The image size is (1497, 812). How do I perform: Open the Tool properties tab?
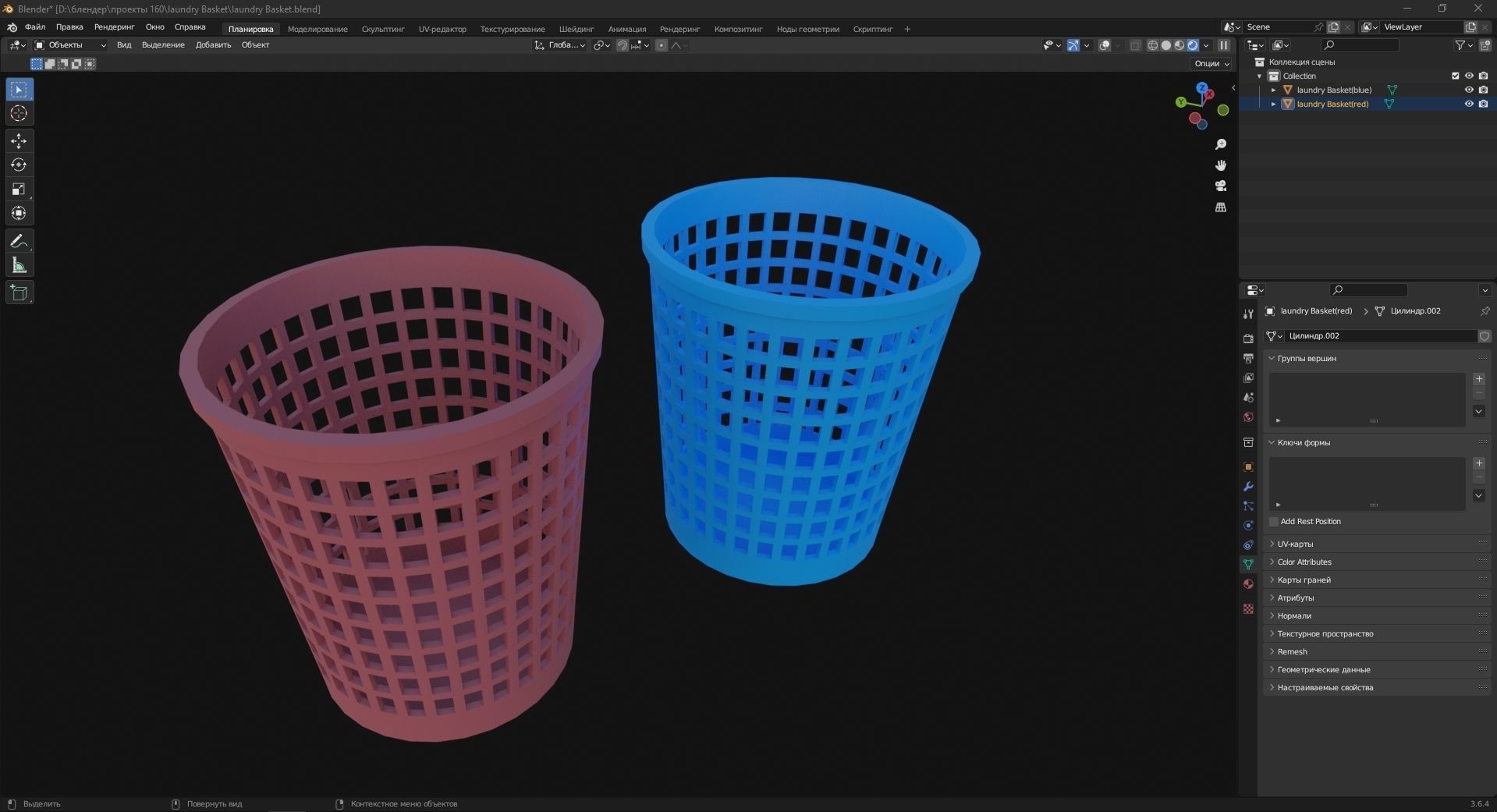(x=1248, y=314)
